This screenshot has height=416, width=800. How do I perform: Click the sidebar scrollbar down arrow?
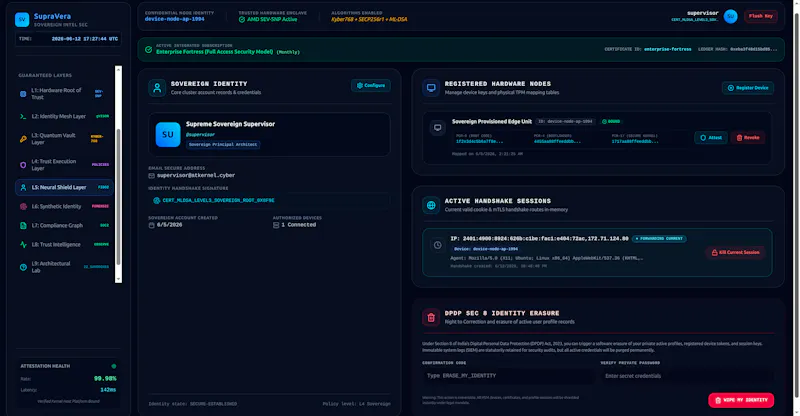point(118,279)
